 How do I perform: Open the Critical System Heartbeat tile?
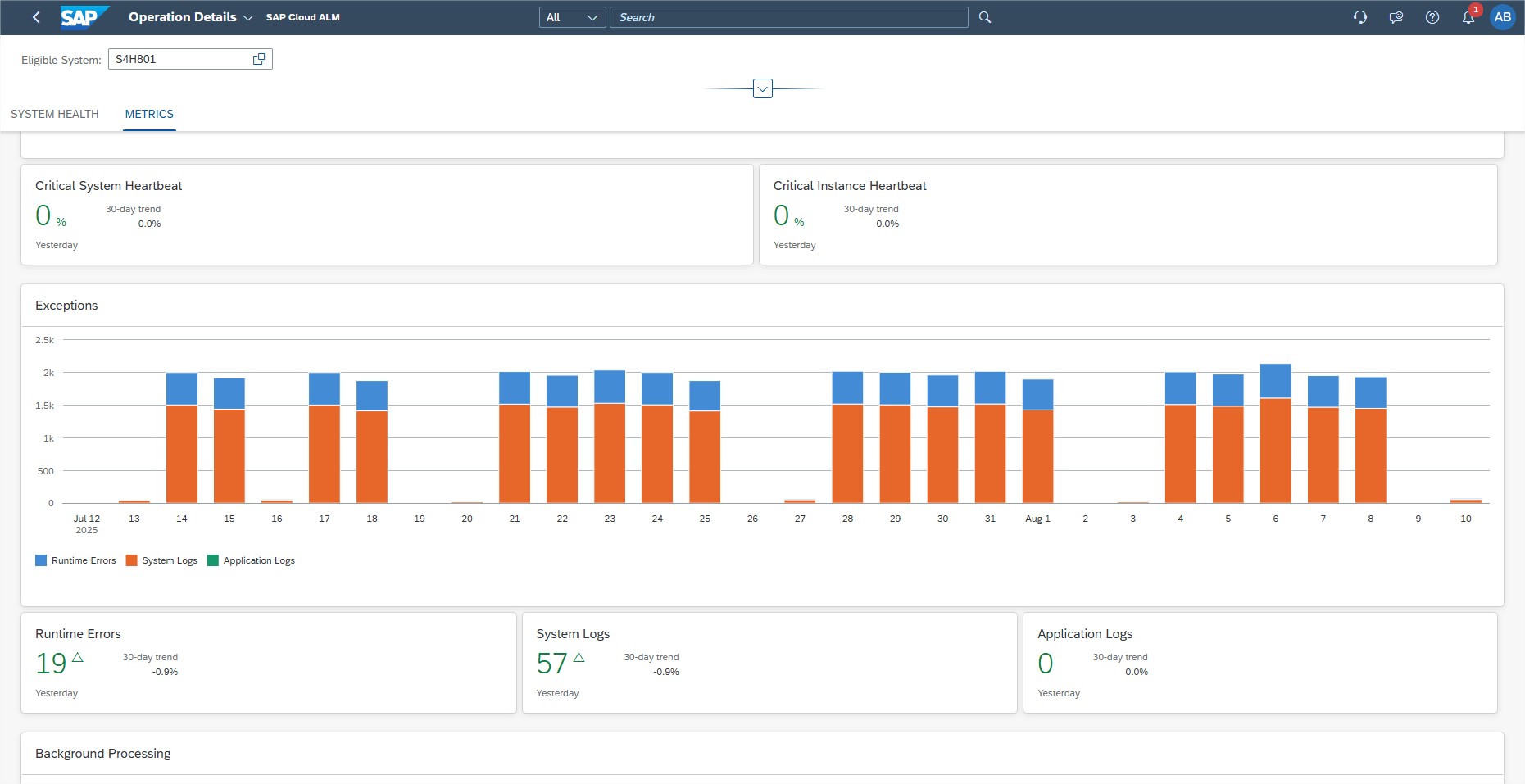point(387,215)
